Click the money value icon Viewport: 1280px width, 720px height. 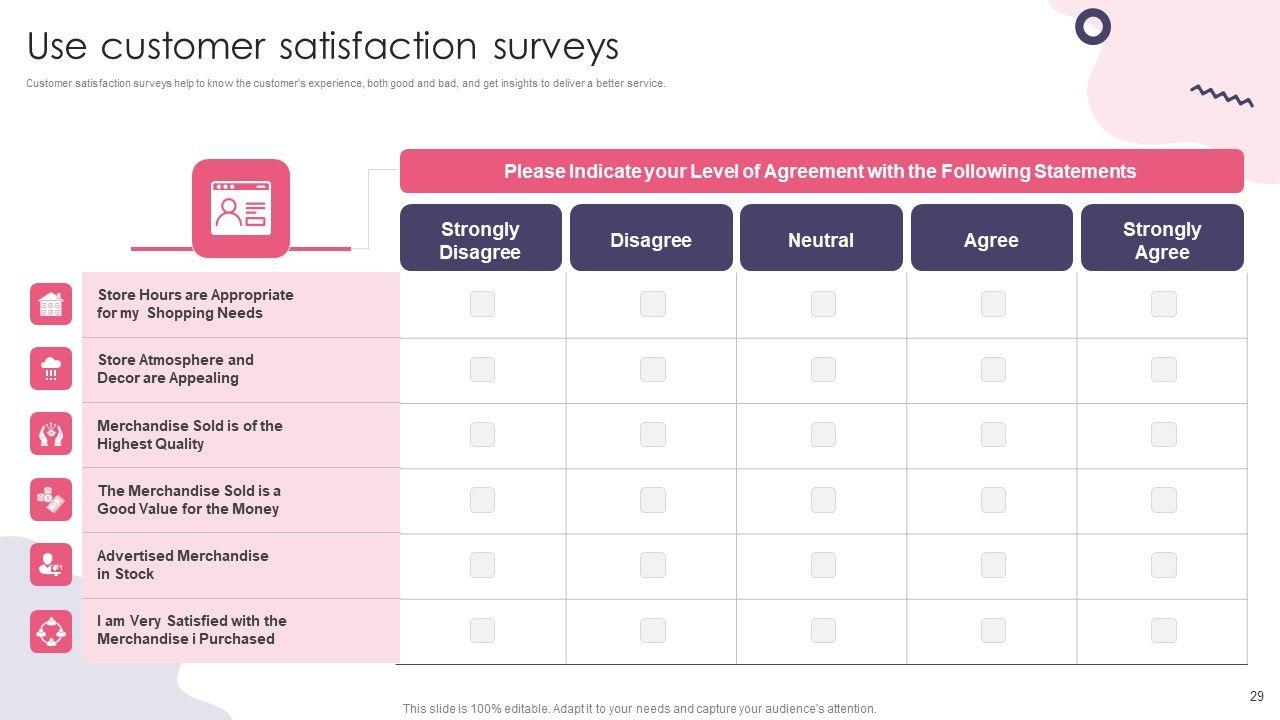click(51, 500)
